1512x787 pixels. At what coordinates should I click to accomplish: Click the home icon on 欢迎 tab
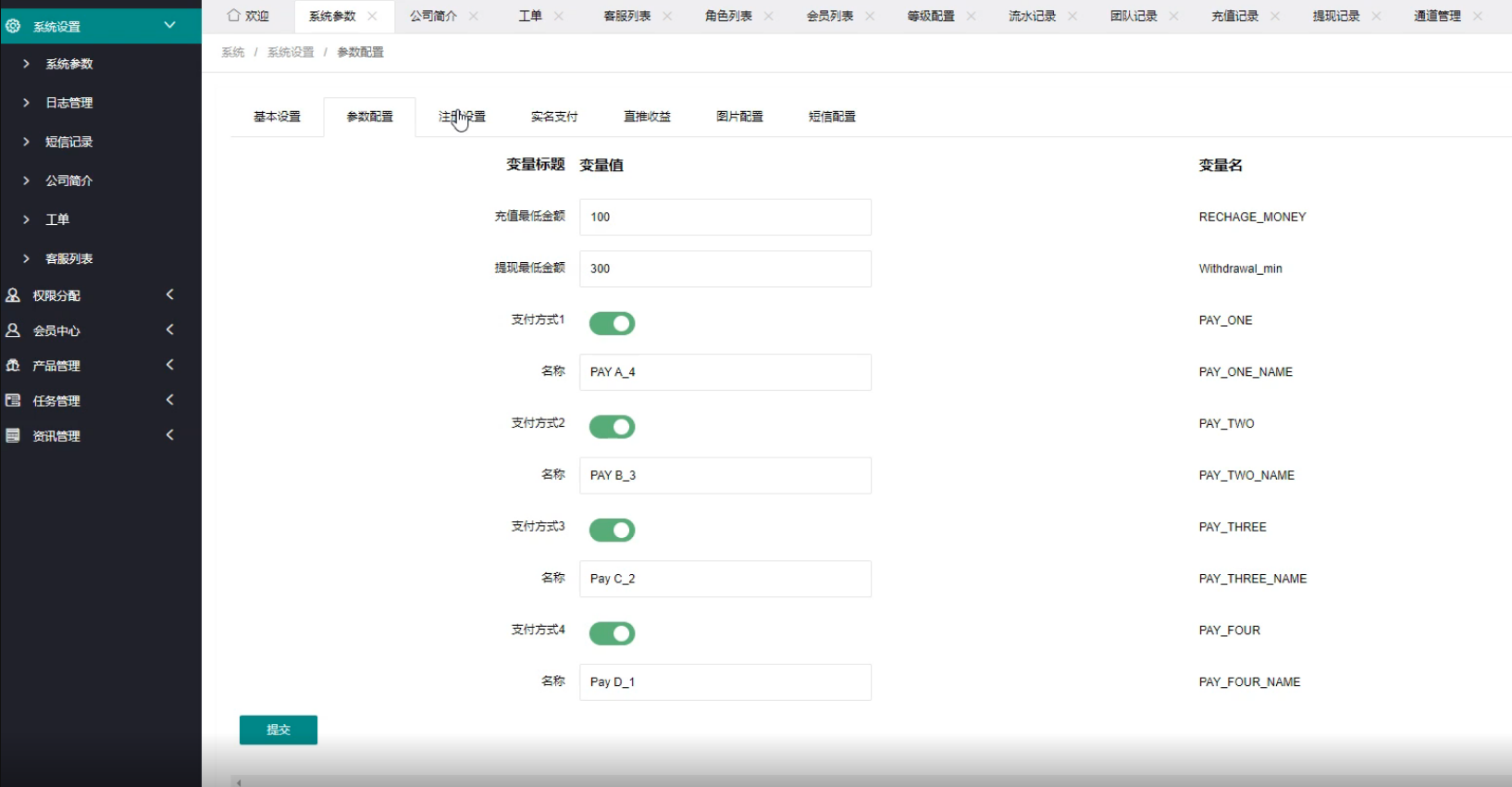(233, 16)
